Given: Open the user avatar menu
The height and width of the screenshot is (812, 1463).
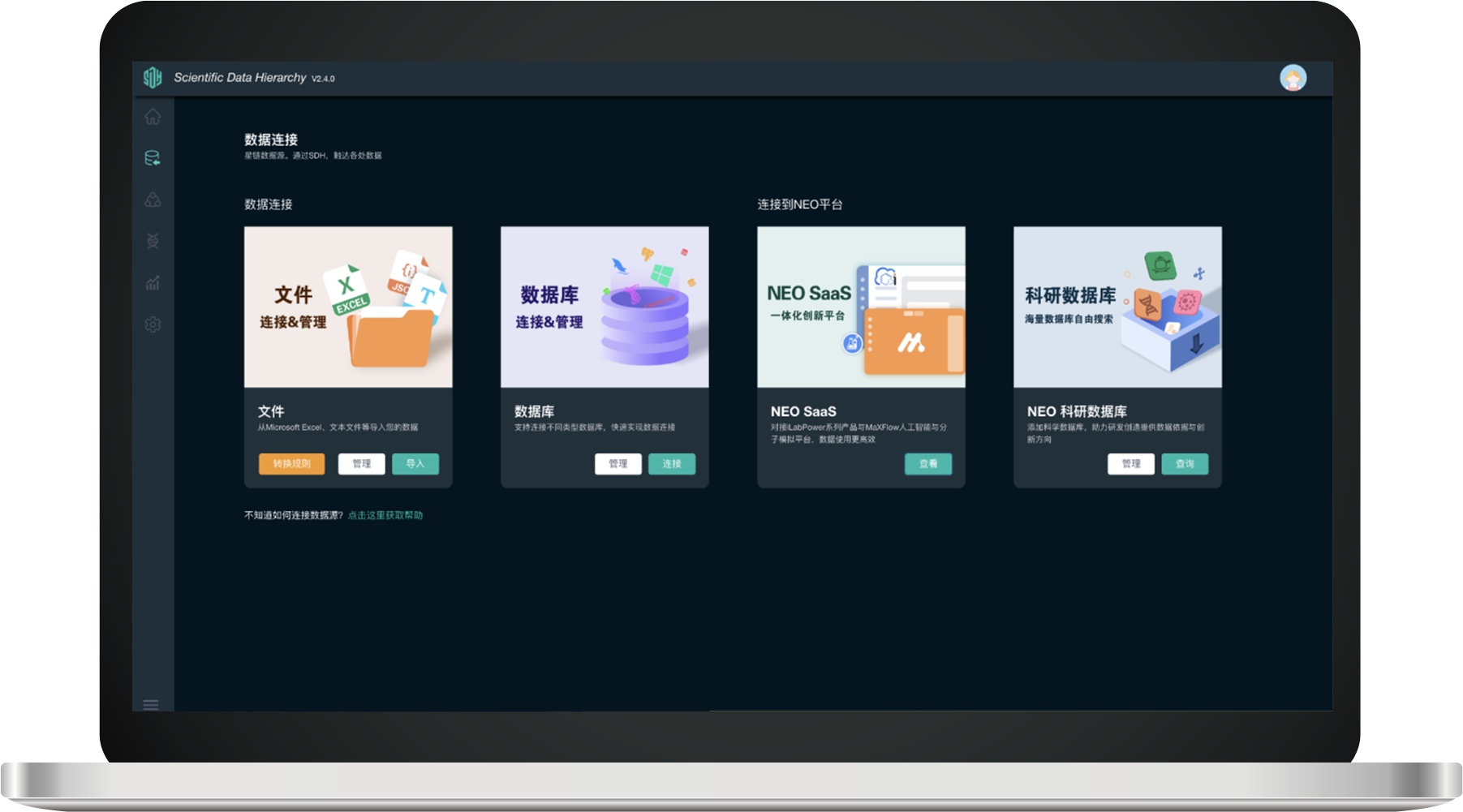Looking at the screenshot, I should (1293, 78).
